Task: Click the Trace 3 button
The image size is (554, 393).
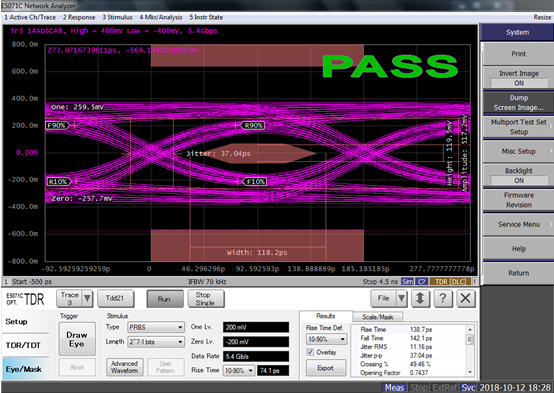Action: 69,299
